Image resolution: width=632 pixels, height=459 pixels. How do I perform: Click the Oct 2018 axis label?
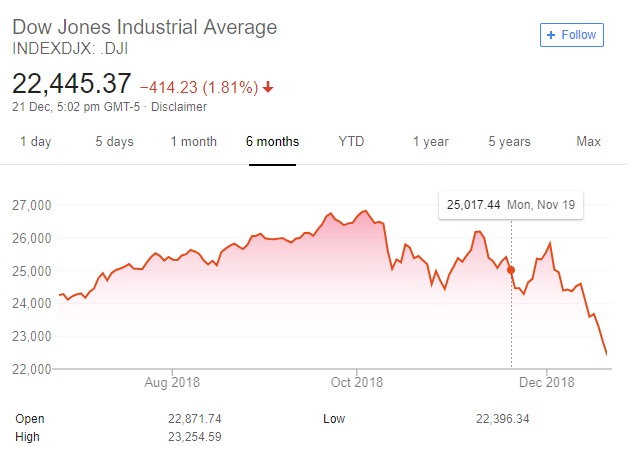pos(357,382)
